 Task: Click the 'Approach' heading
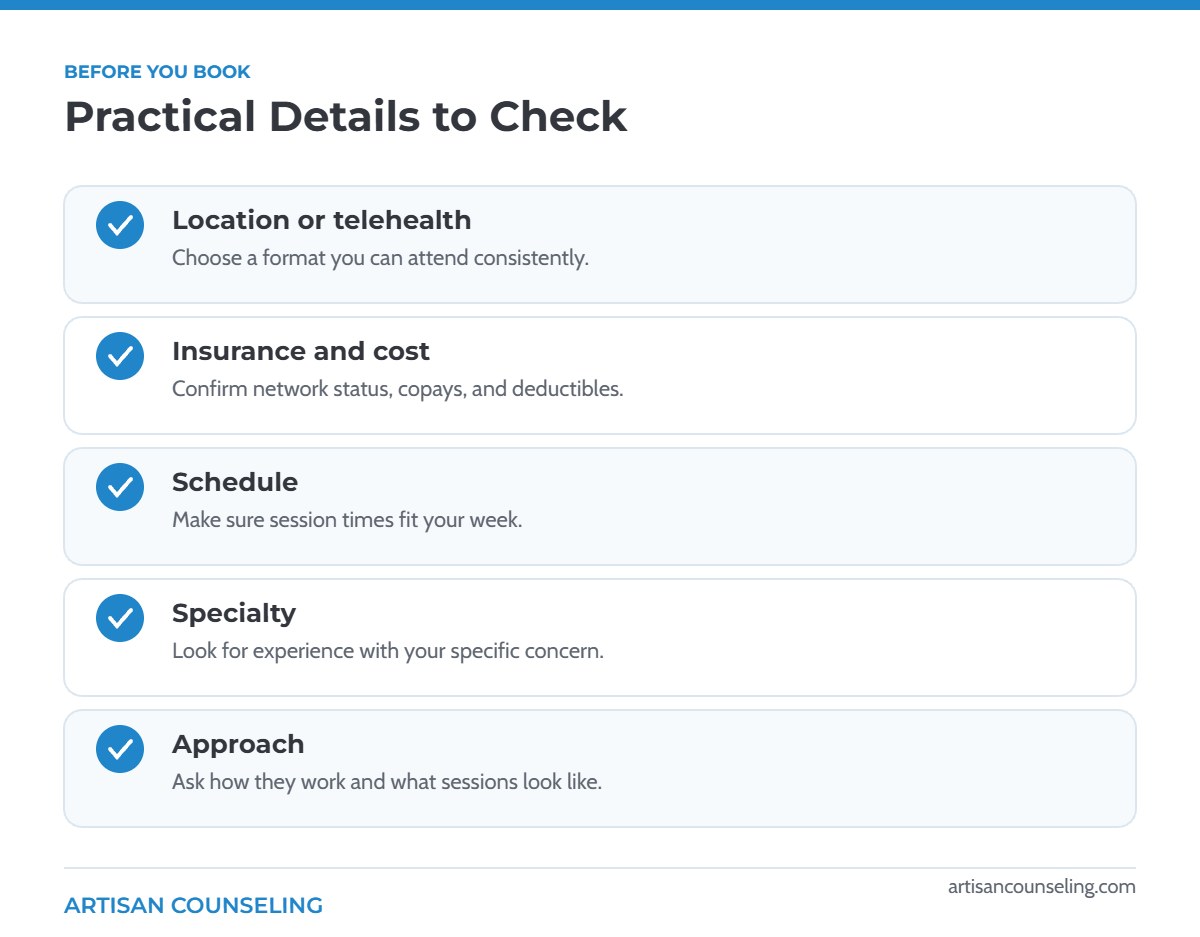[x=238, y=744]
